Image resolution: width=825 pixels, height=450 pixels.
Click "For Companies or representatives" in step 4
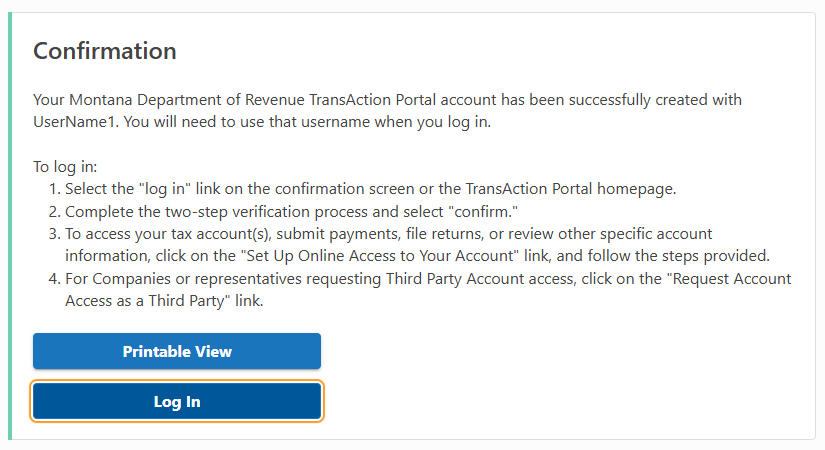coord(174,278)
